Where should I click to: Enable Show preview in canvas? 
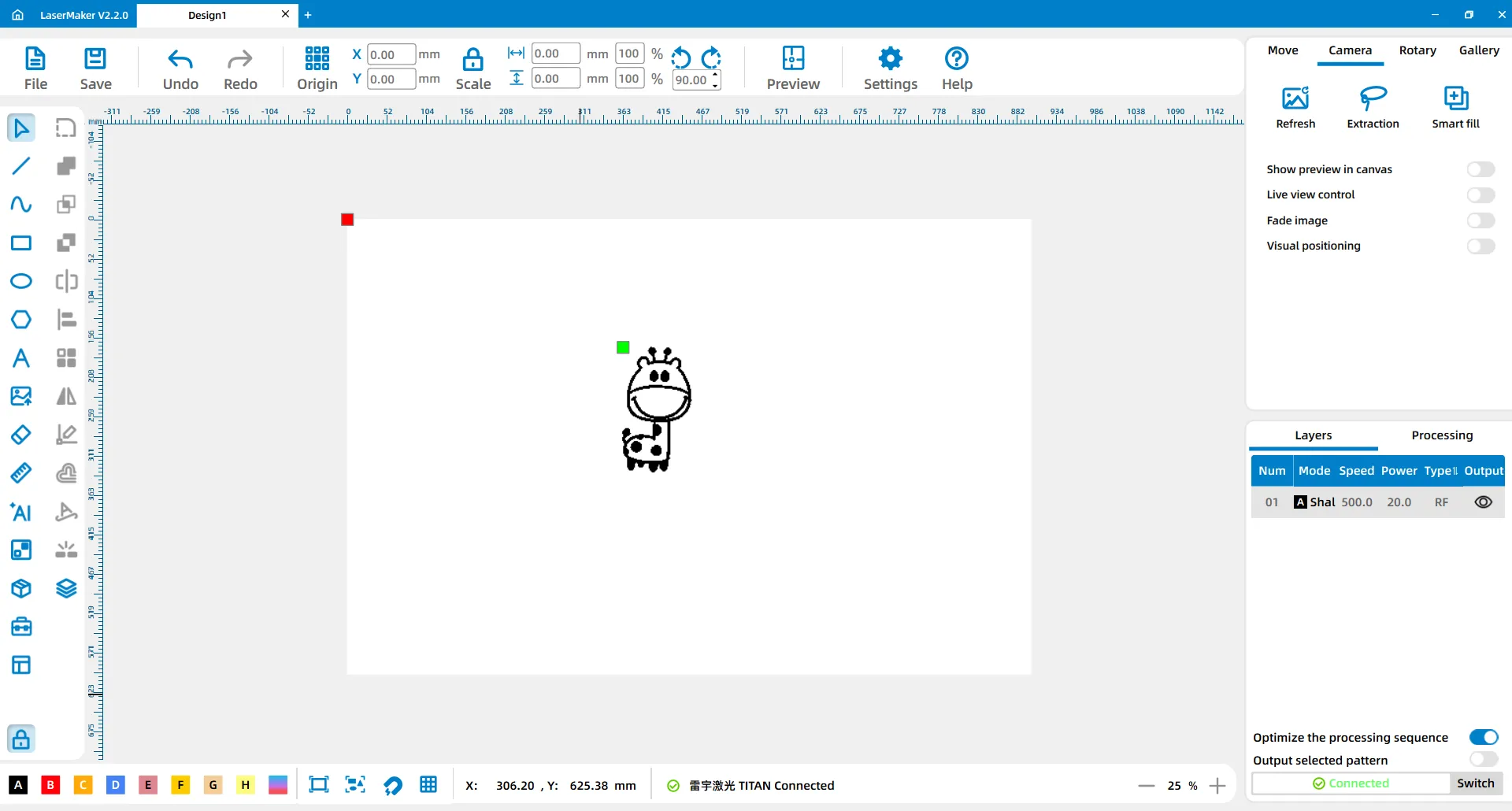pyautogui.click(x=1480, y=169)
